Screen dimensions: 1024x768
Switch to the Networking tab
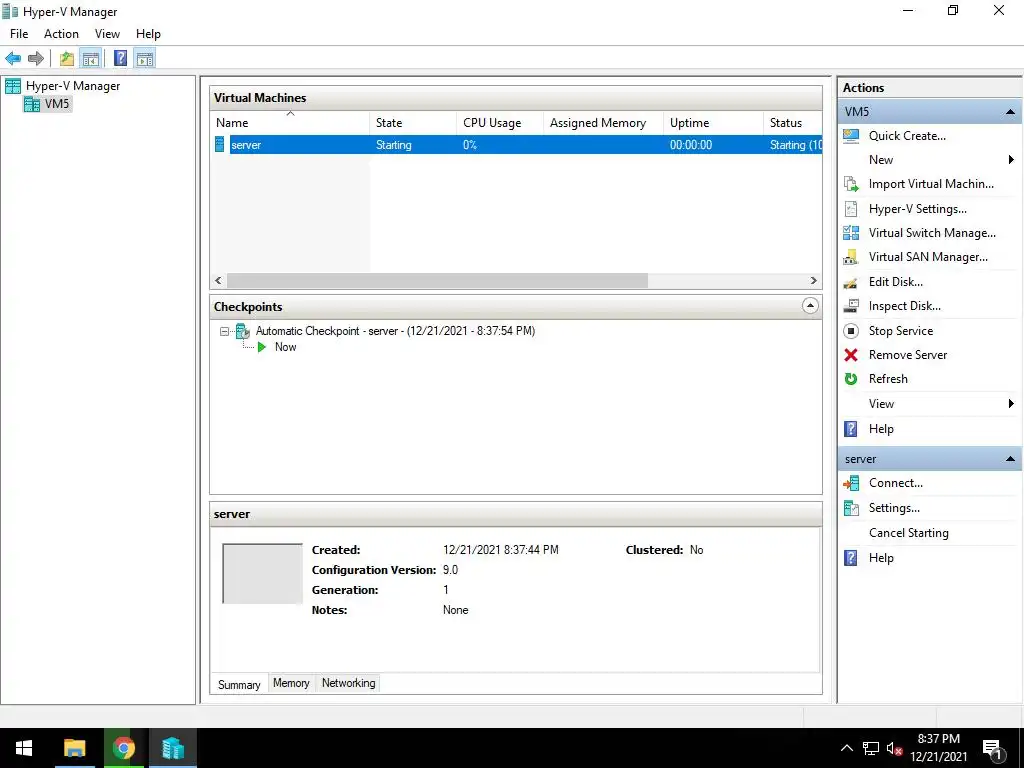349,683
